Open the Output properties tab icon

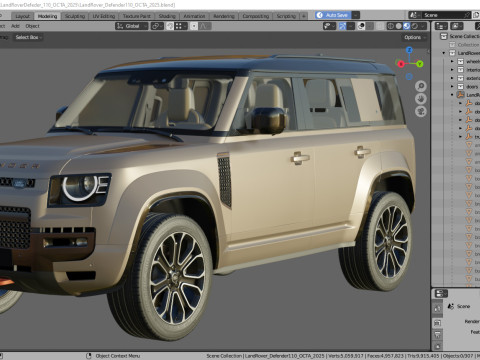[438, 334]
